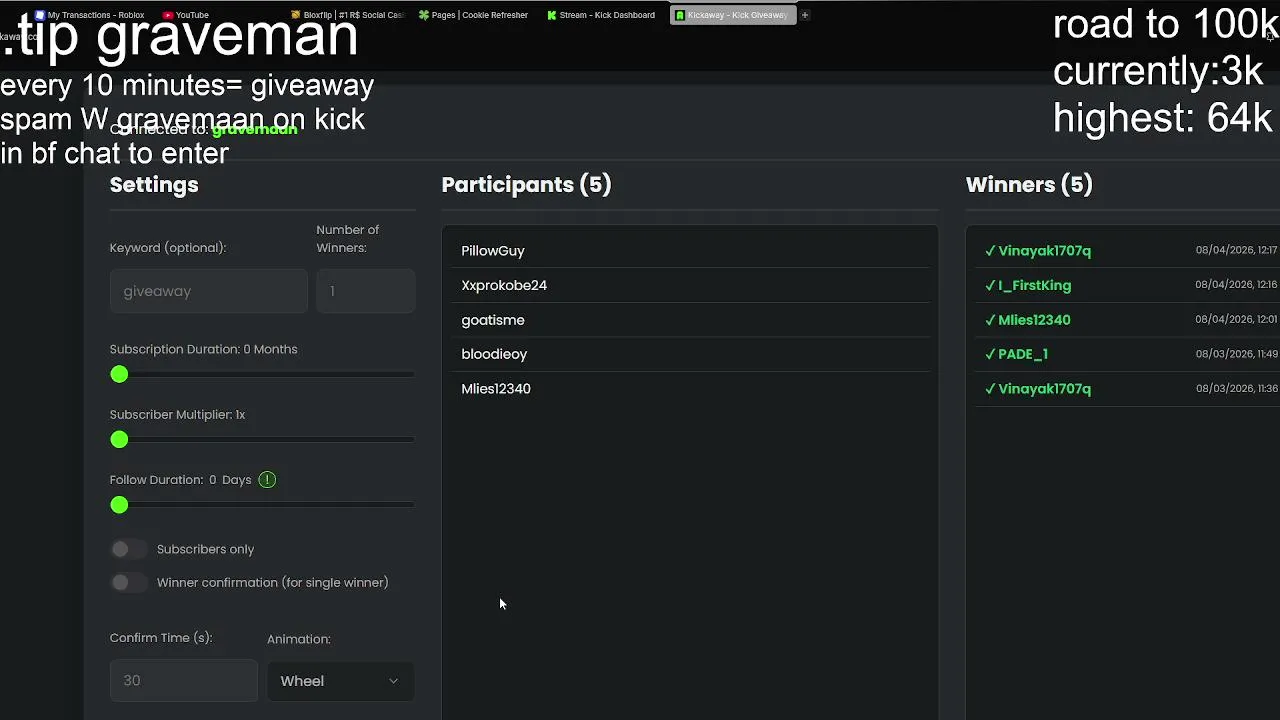Toggle Winner confirmation for single winner
This screenshot has width=1280, height=720.
128,582
